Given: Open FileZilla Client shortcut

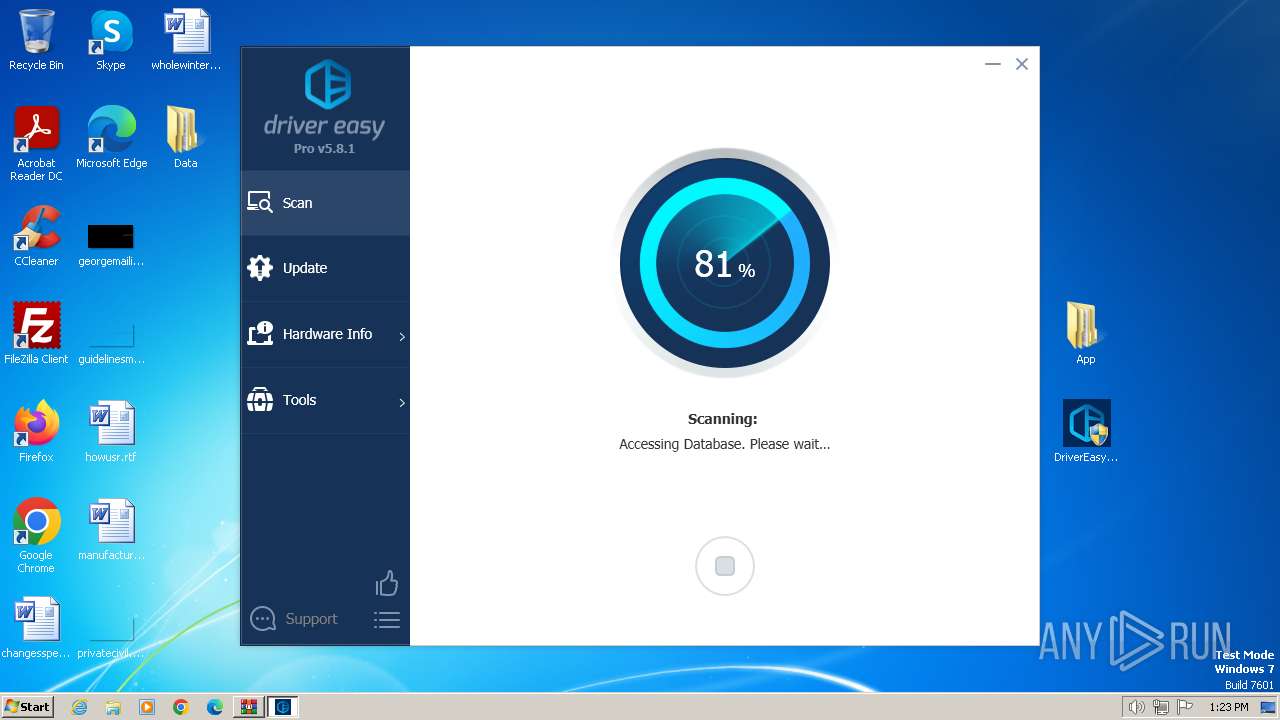Looking at the screenshot, I should tap(36, 333).
